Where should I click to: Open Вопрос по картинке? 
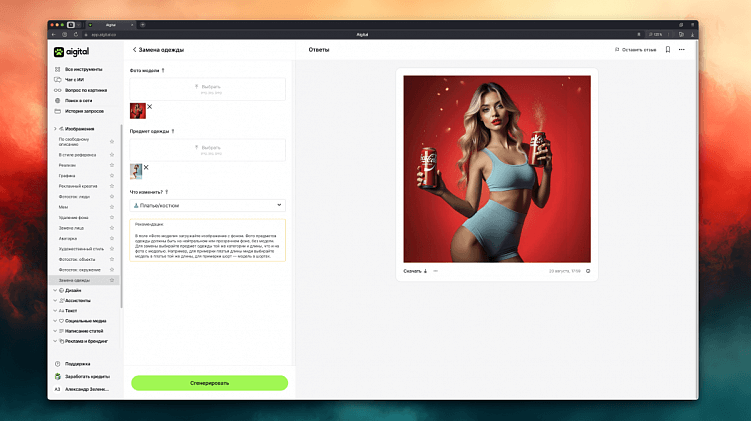(x=86, y=90)
